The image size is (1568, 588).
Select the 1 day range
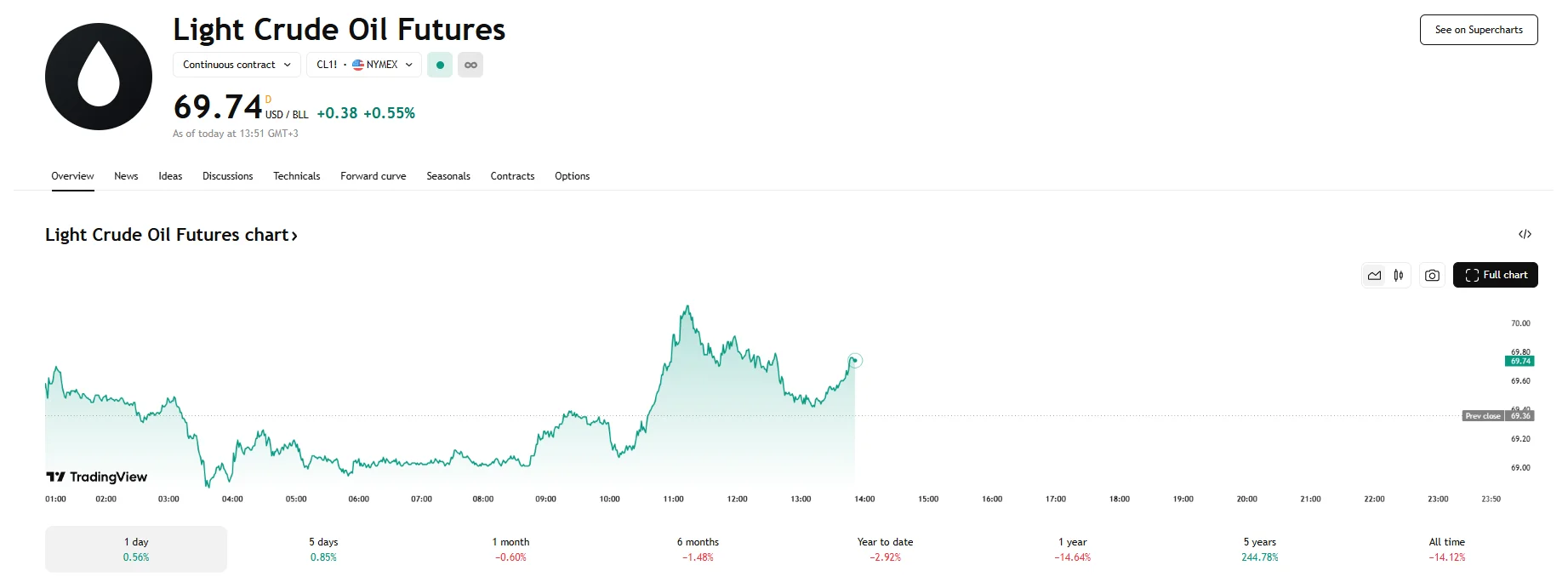click(136, 549)
